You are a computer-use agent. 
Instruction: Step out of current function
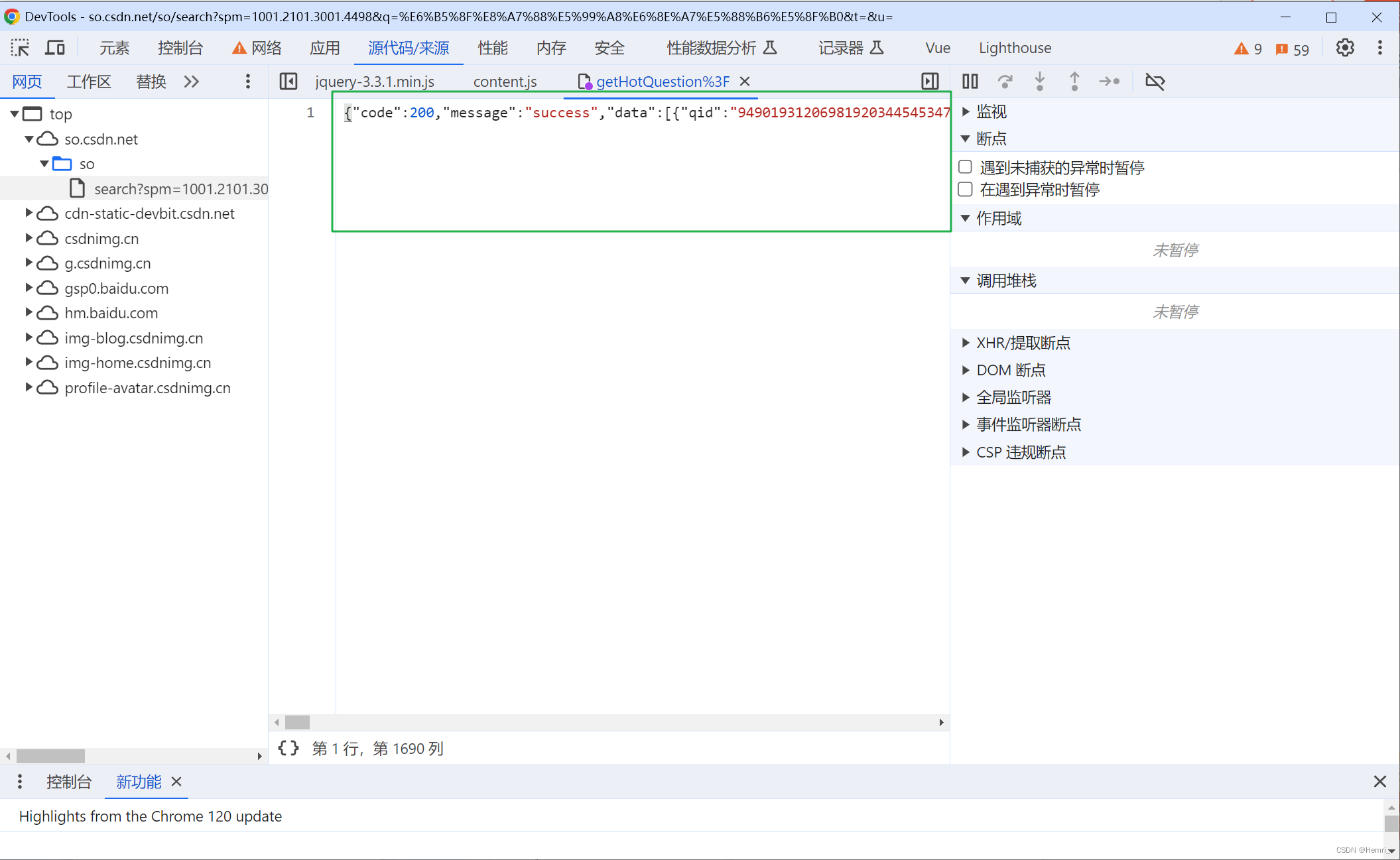1074,82
